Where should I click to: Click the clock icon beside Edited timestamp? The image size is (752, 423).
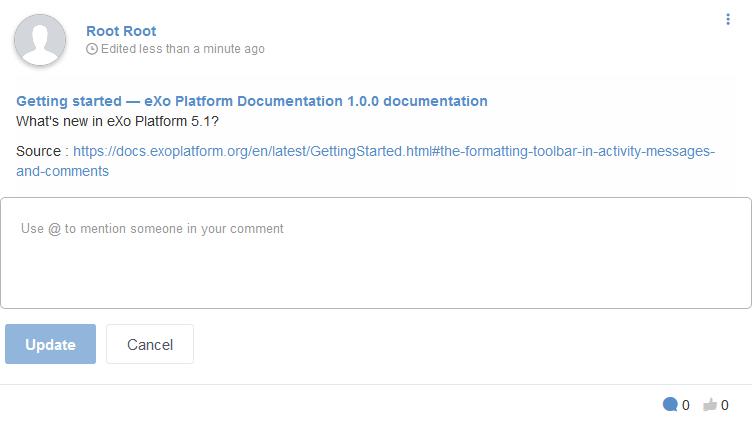[x=92, y=49]
